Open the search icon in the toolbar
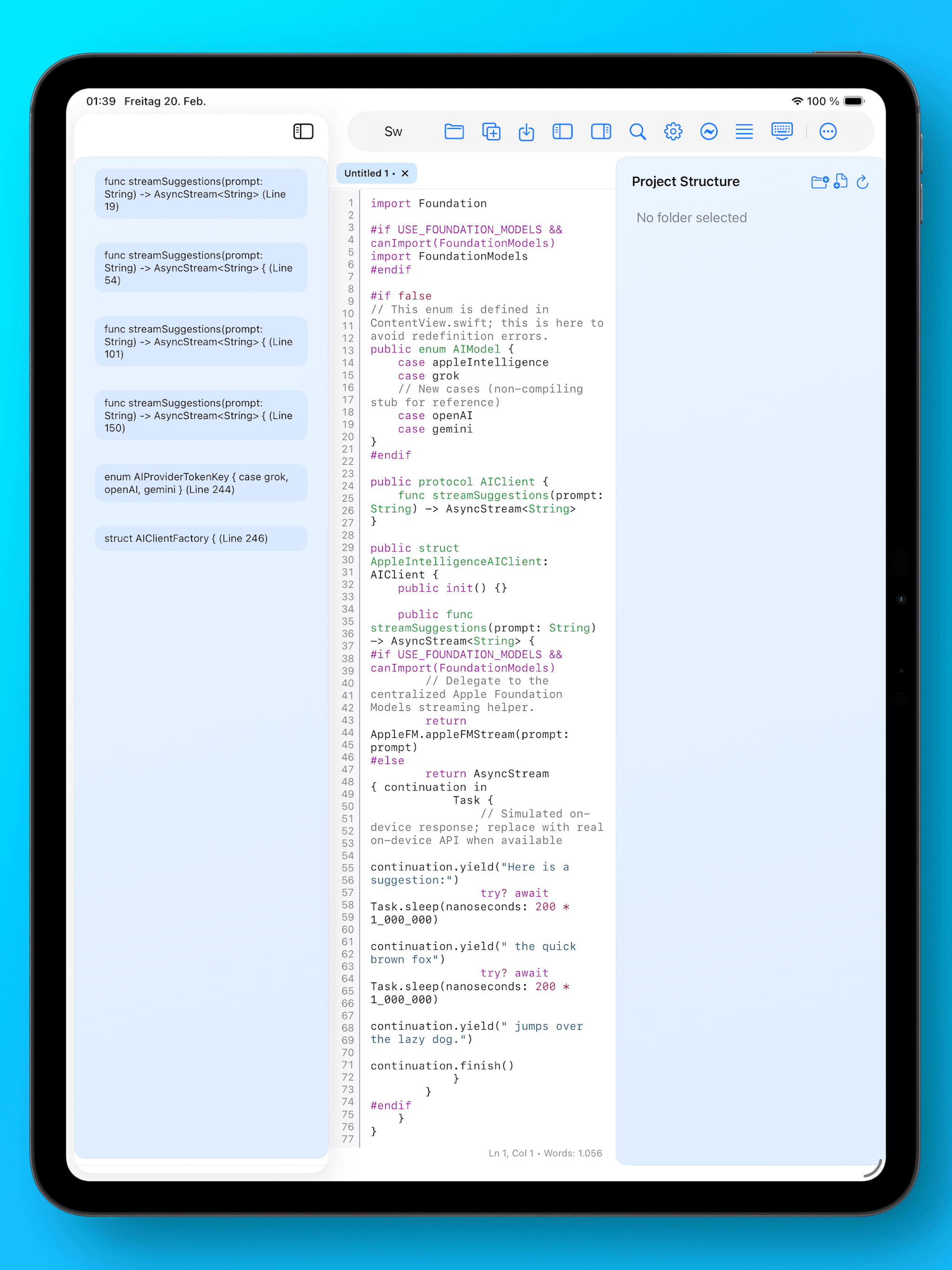Viewport: 952px width, 1270px height. click(637, 132)
